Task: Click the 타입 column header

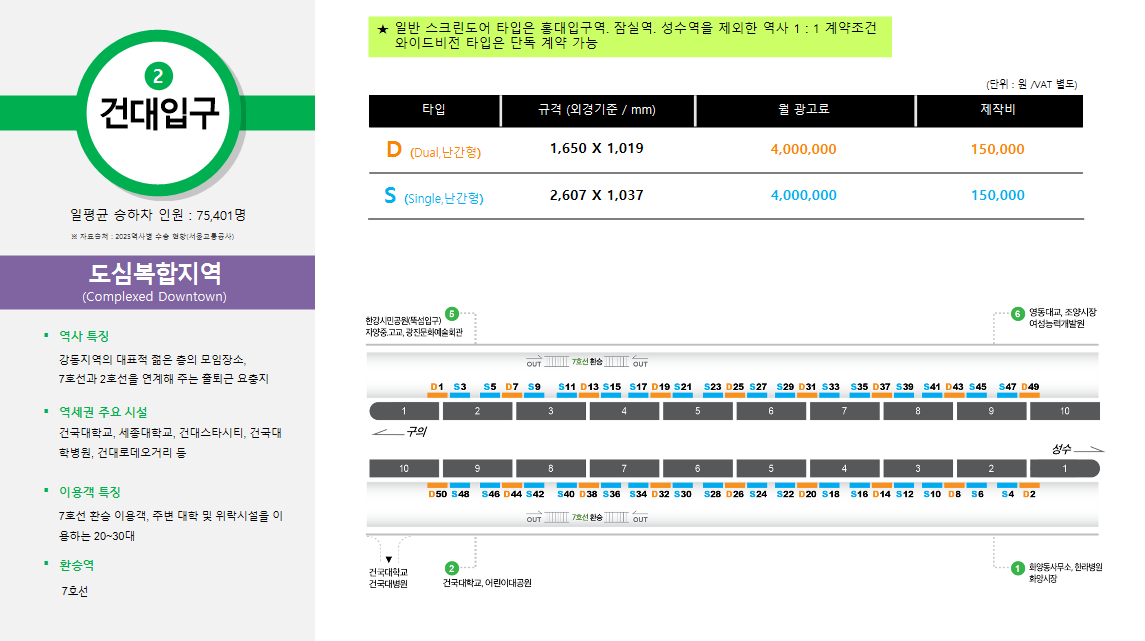Action: pyautogui.click(x=434, y=110)
